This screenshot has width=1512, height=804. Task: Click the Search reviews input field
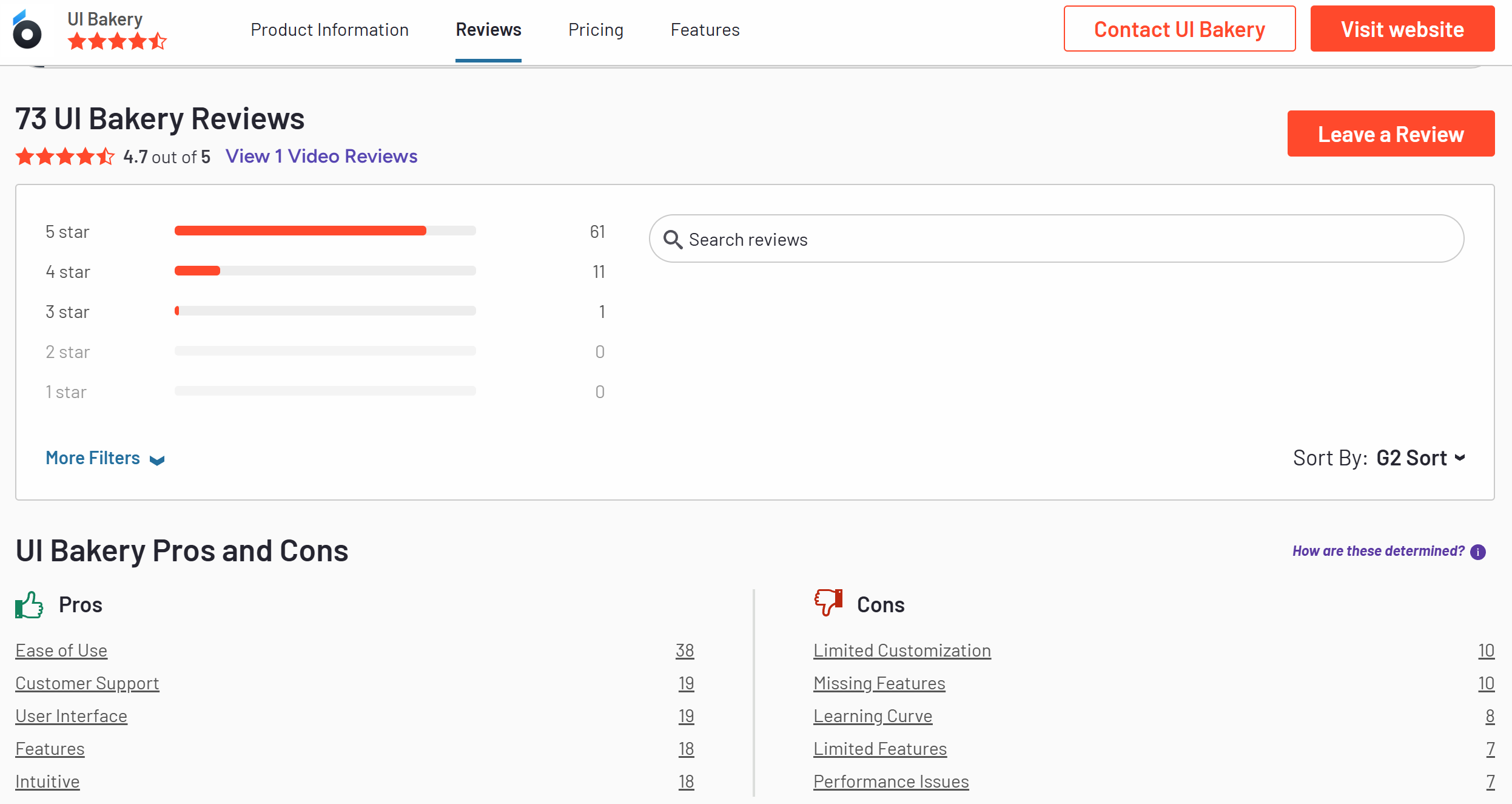tap(1057, 238)
